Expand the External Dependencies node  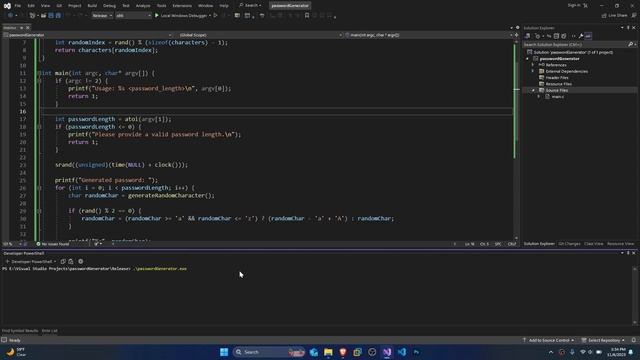[x=533, y=71]
